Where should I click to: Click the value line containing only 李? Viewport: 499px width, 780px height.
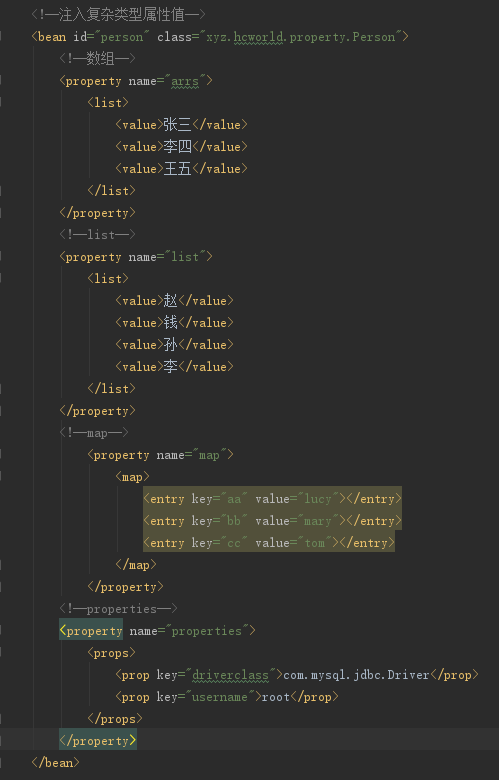click(174, 367)
